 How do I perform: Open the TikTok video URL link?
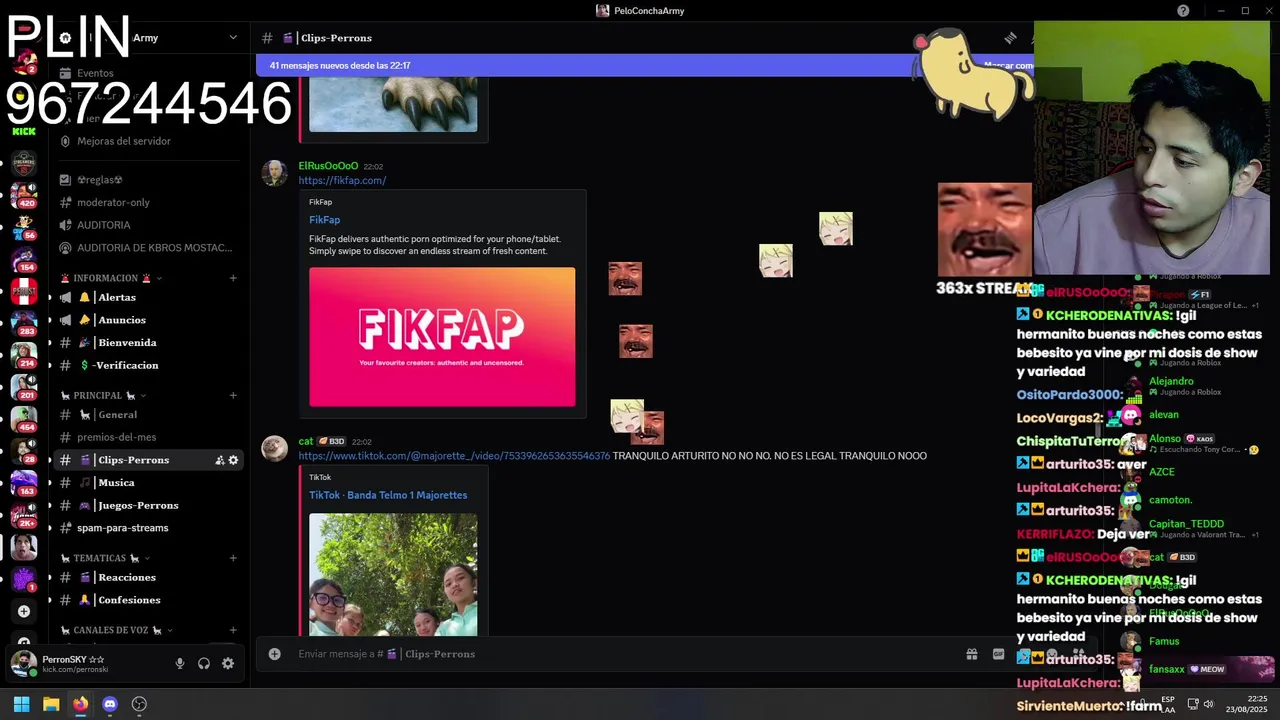pyautogui.click(x=454, y=456)
